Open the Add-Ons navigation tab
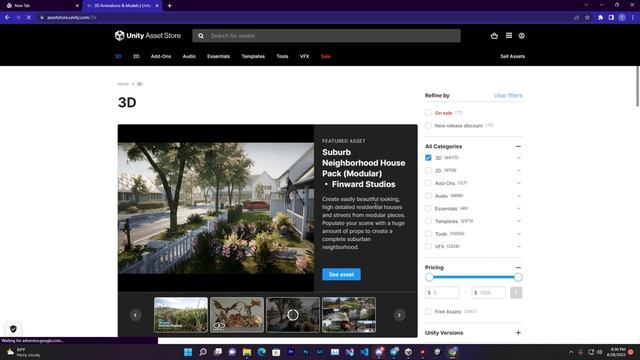Viewport: 640px width, 360px height. click(161, 56)
